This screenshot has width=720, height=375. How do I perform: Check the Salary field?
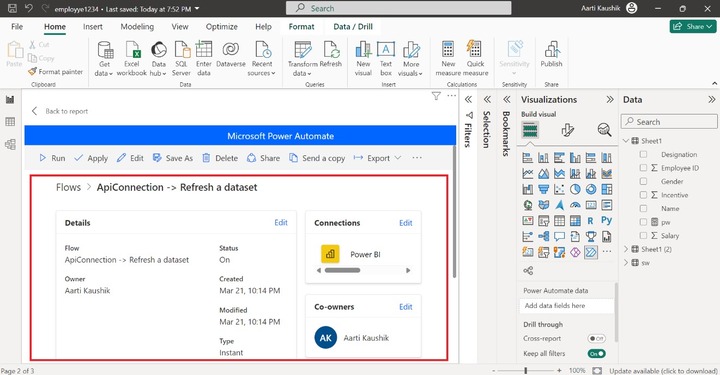pos(643,235)
